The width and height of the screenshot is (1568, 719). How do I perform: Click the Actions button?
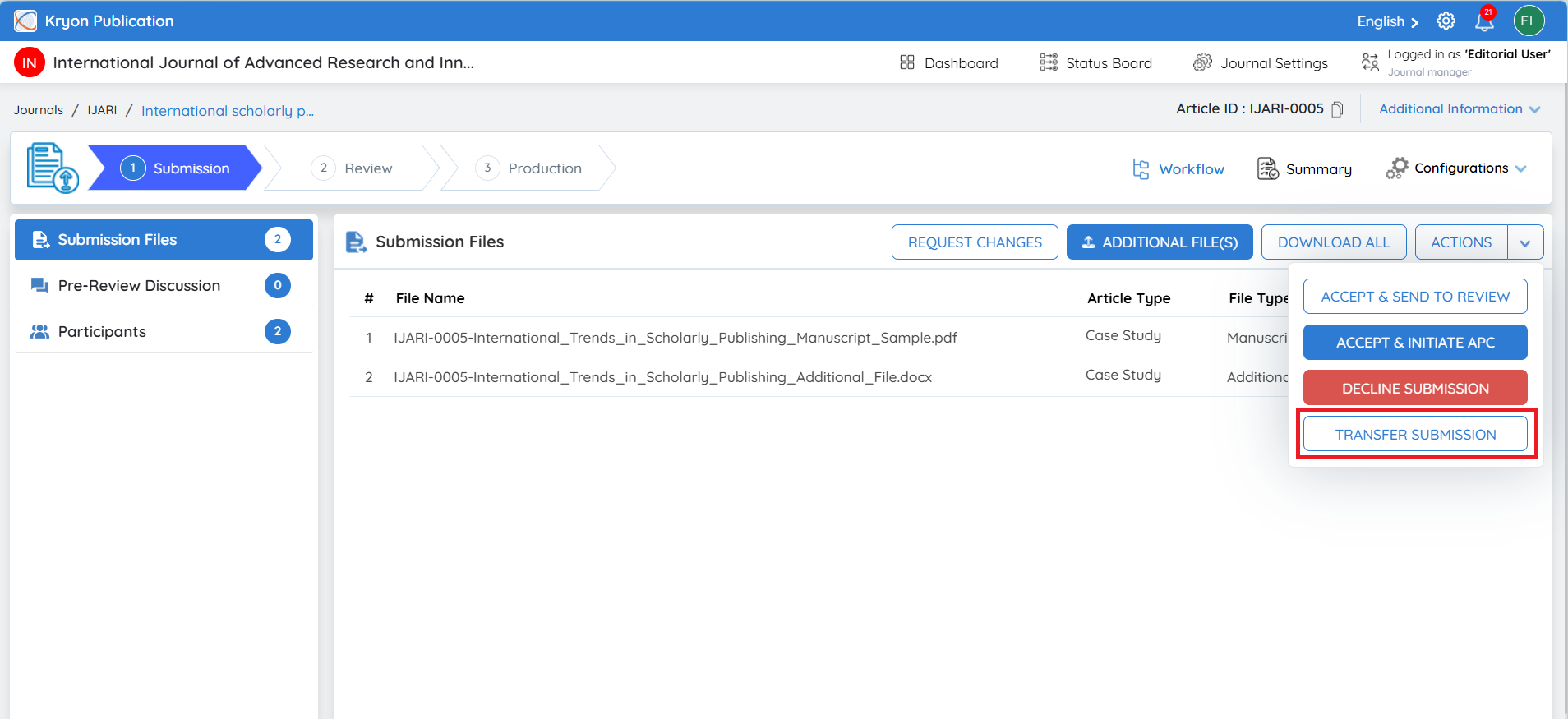[x=1461, y=242]
